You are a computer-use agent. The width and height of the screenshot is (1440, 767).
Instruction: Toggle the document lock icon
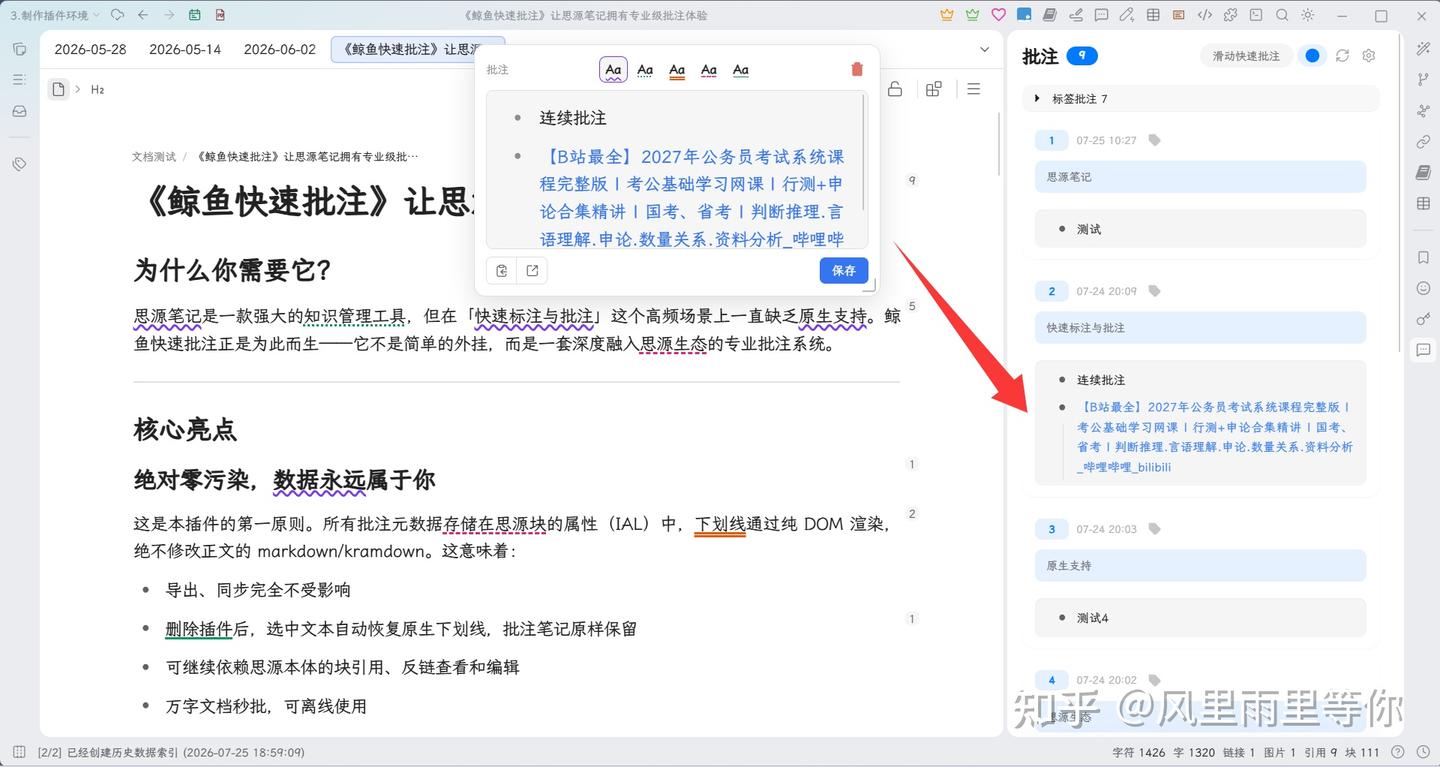tap(895, 89)
